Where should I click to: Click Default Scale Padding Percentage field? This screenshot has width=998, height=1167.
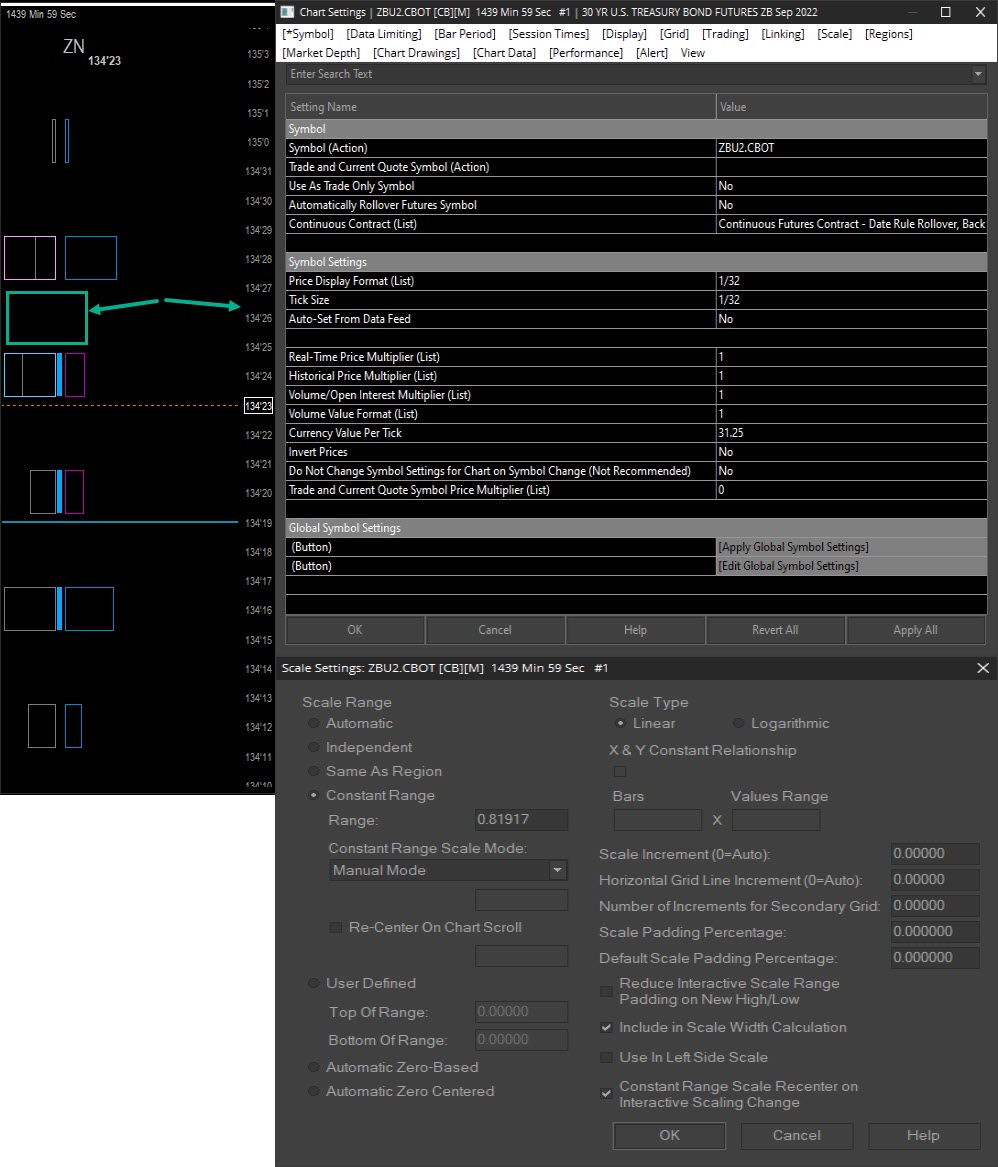935,958
